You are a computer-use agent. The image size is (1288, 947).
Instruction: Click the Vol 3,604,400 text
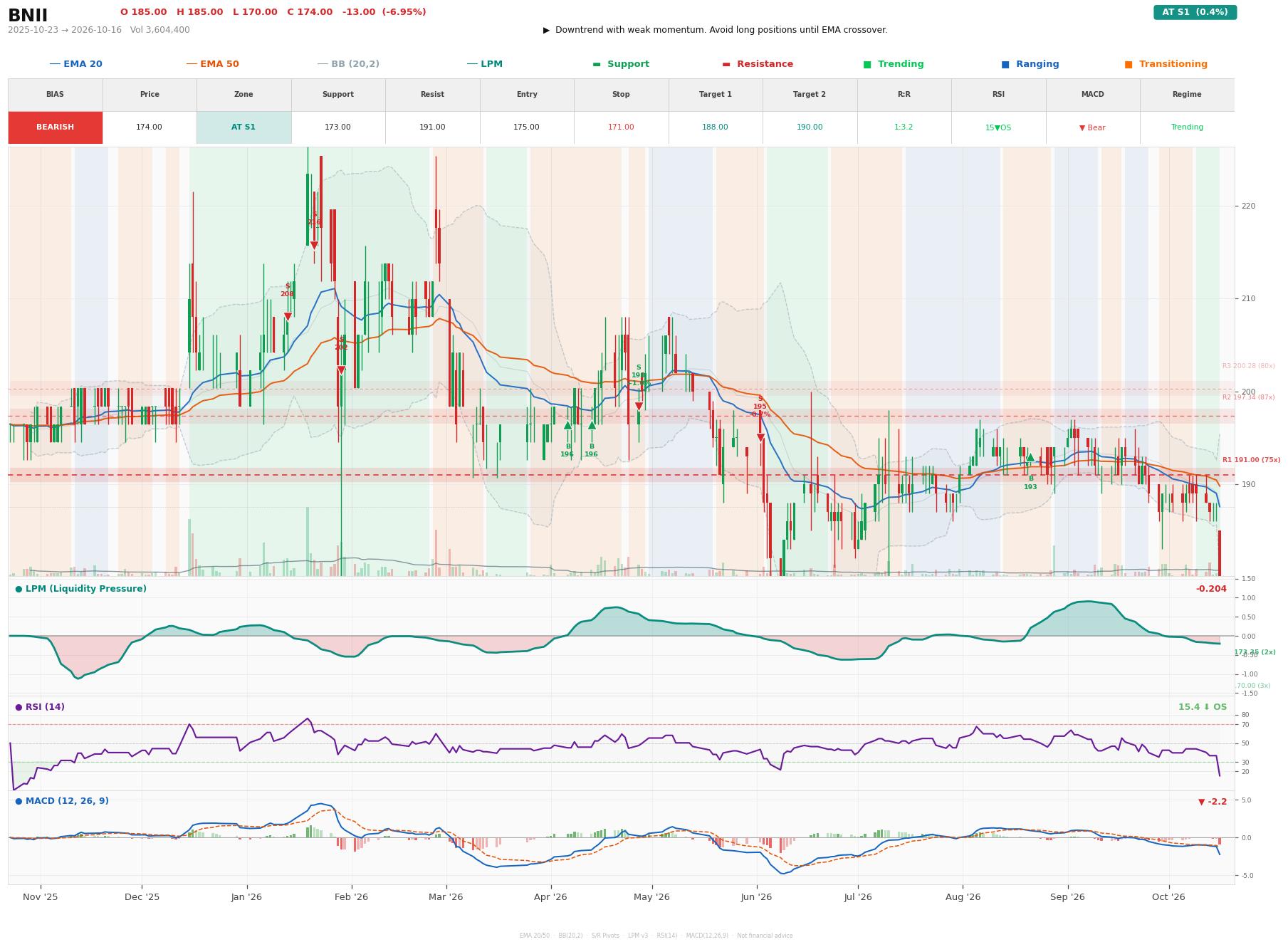tap(159, 30)
